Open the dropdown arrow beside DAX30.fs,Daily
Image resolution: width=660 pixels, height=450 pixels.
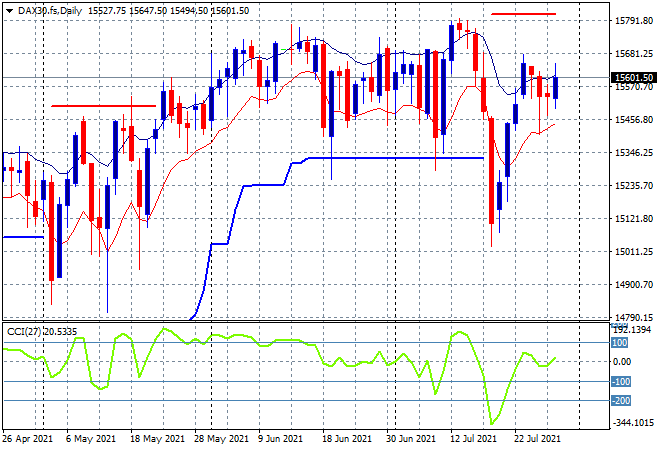[x=9, y=11]
